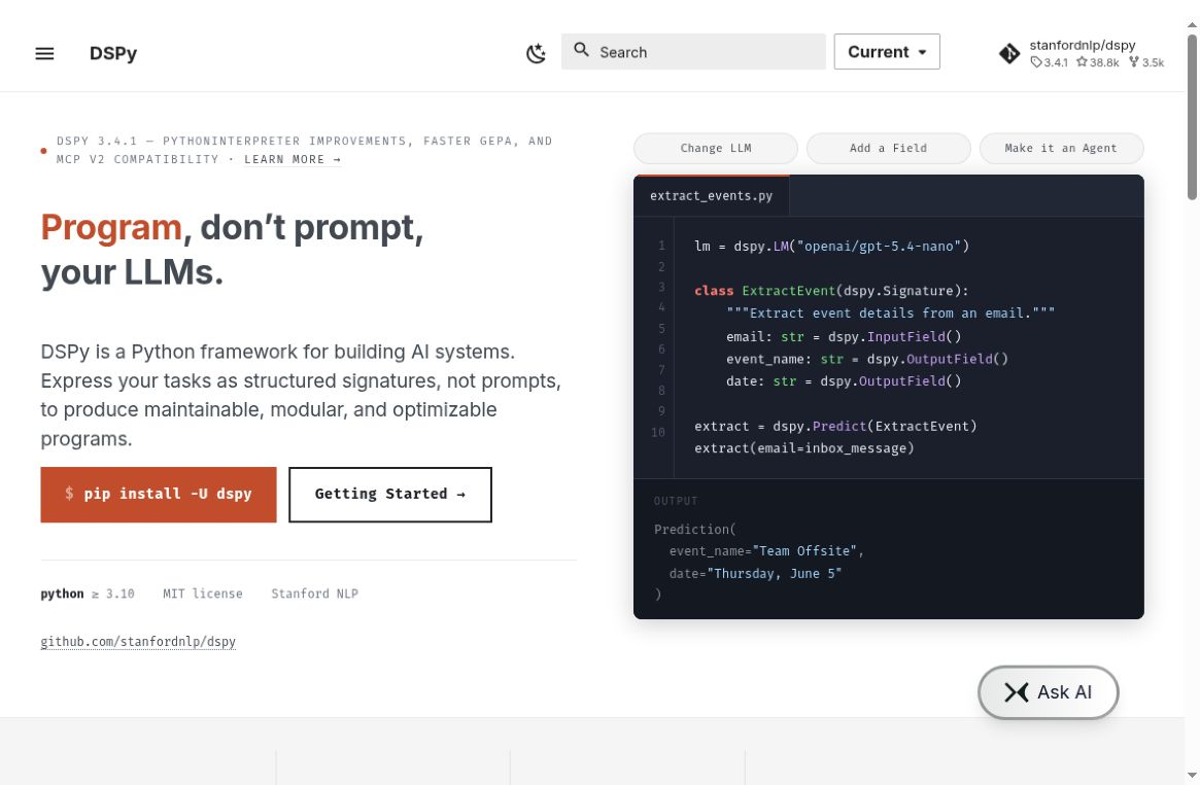Click the git repository icon
This screenshot has width=1200, height=800.
click(1010, 54)
